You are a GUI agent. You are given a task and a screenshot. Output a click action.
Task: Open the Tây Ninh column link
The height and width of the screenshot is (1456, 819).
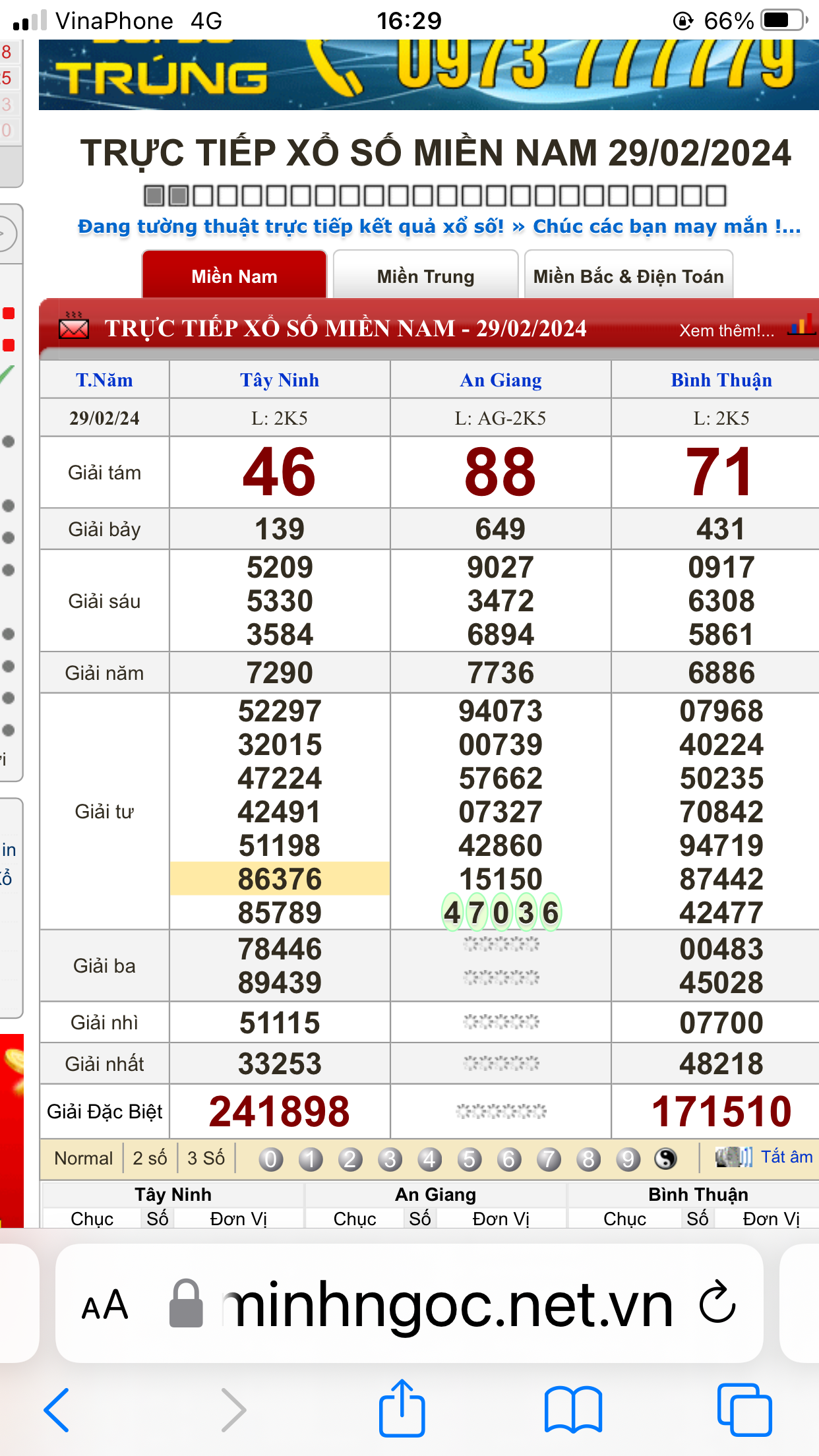pyautogui.click(x=280, y=380)
